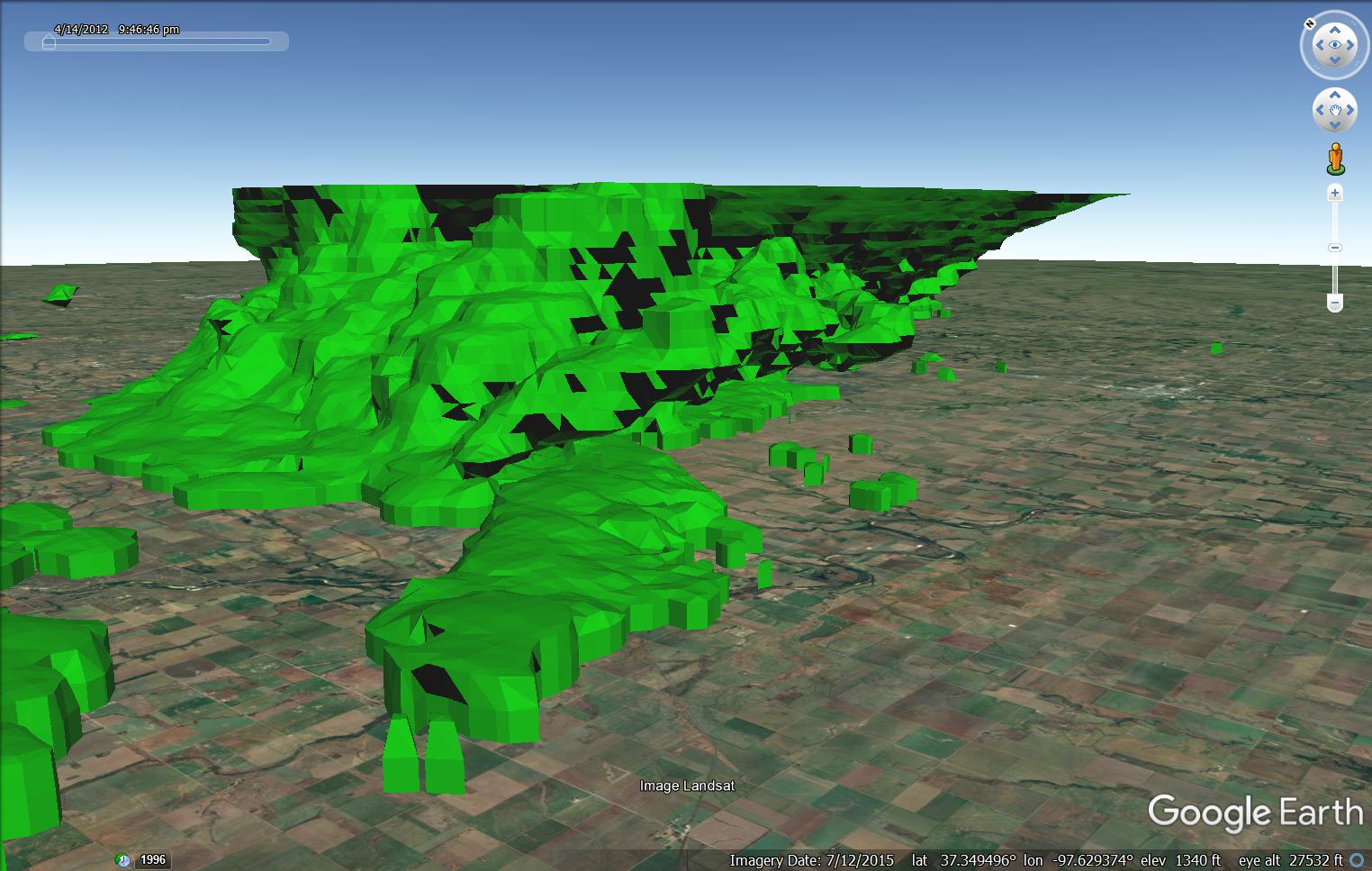Click the 4/14/2012 date label above the slider
The image size is (1372, 871).
79,29
